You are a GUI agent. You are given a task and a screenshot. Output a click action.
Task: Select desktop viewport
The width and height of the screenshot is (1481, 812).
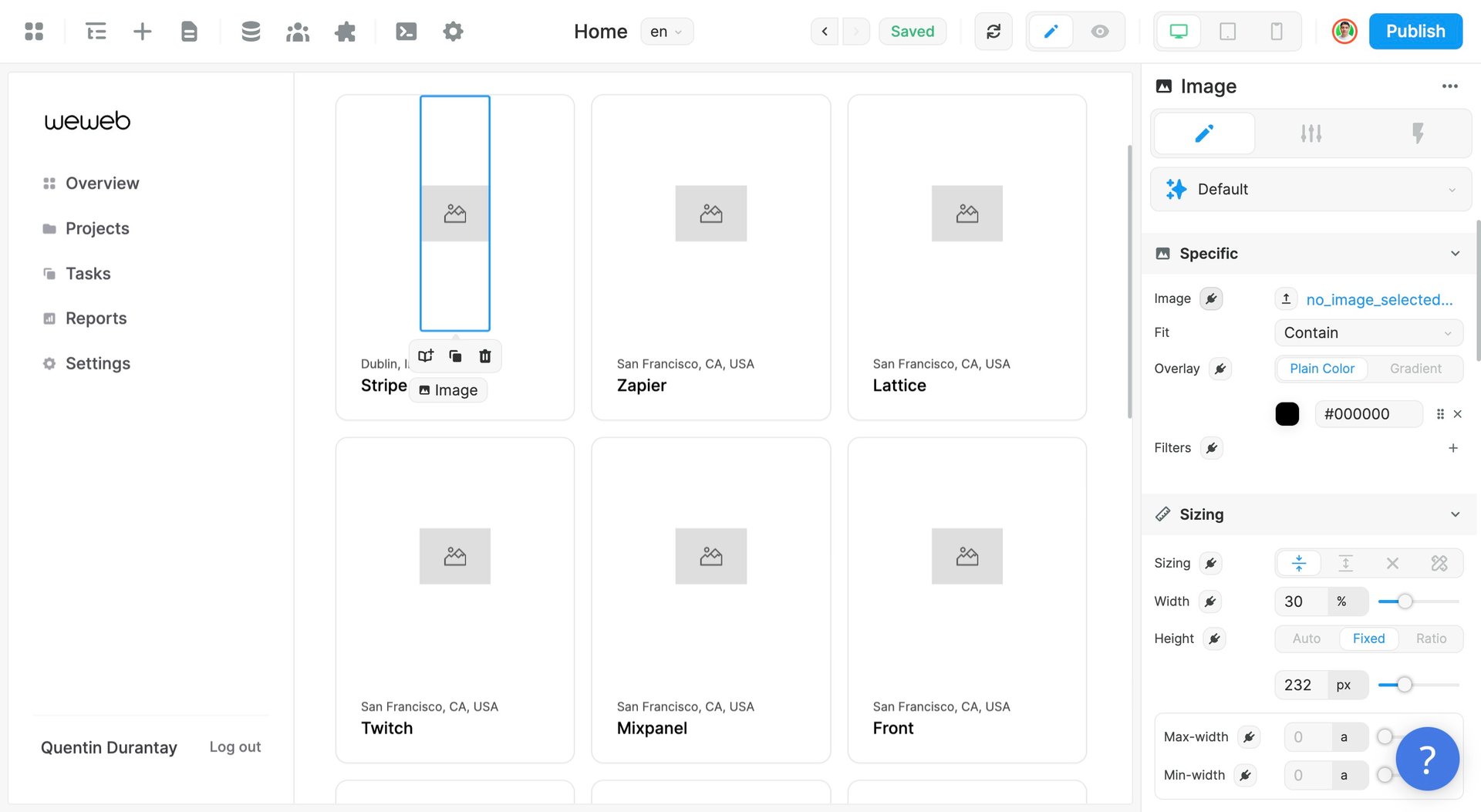pos(1179,32)
